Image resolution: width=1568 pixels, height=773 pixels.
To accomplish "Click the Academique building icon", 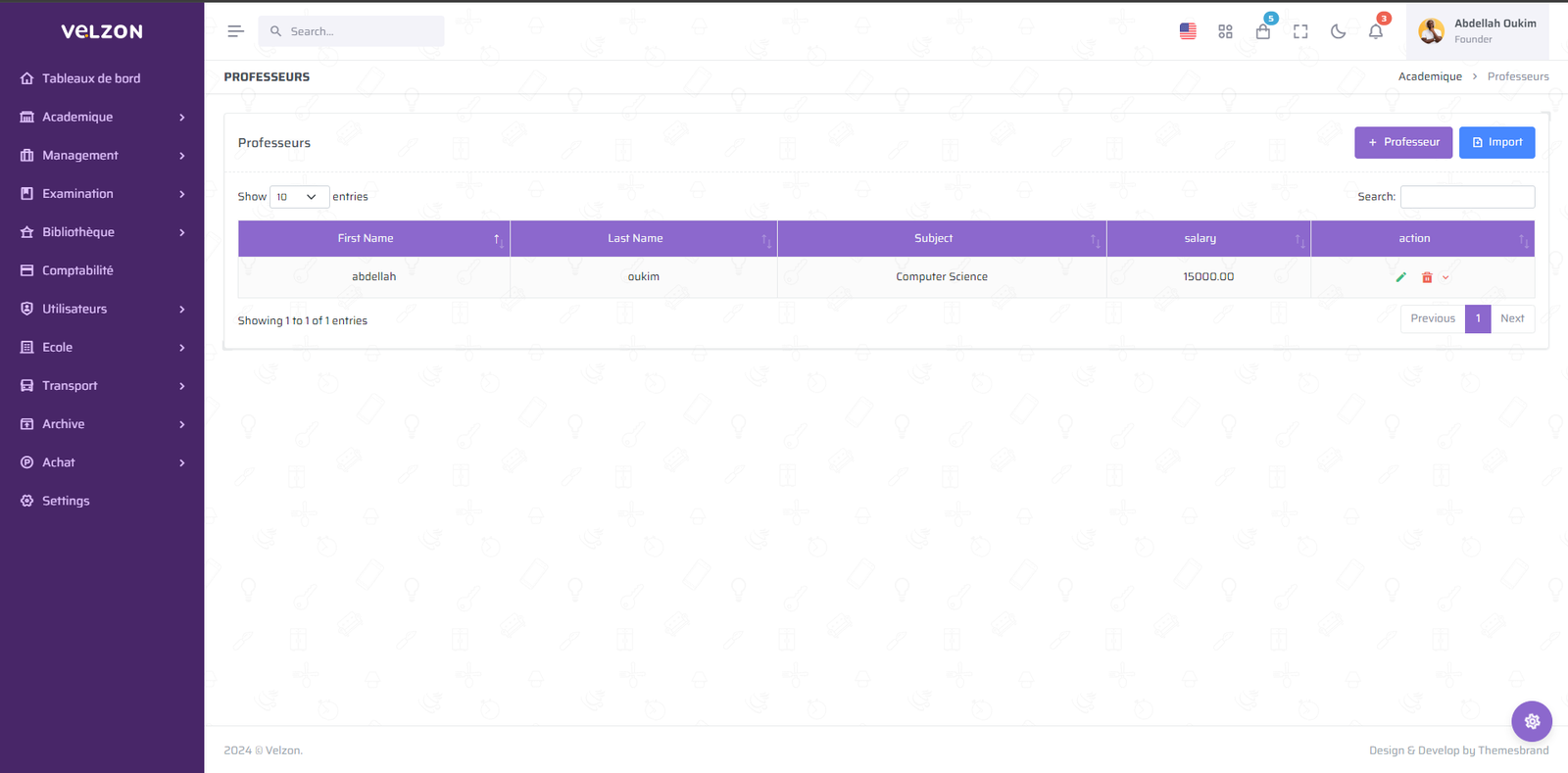I will [x=26, y=117].
